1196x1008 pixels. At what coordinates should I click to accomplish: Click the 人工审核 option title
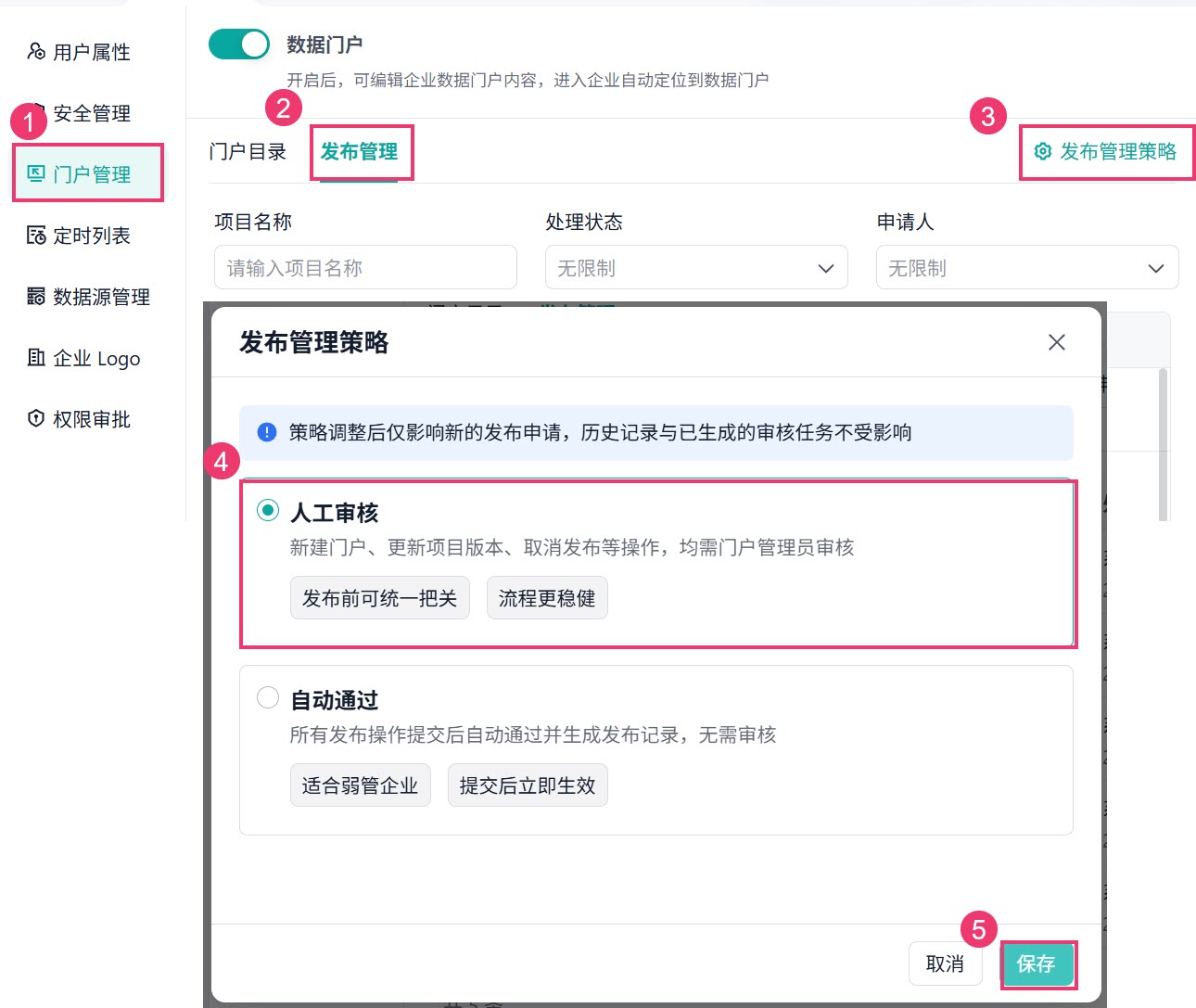pos(335,513)
